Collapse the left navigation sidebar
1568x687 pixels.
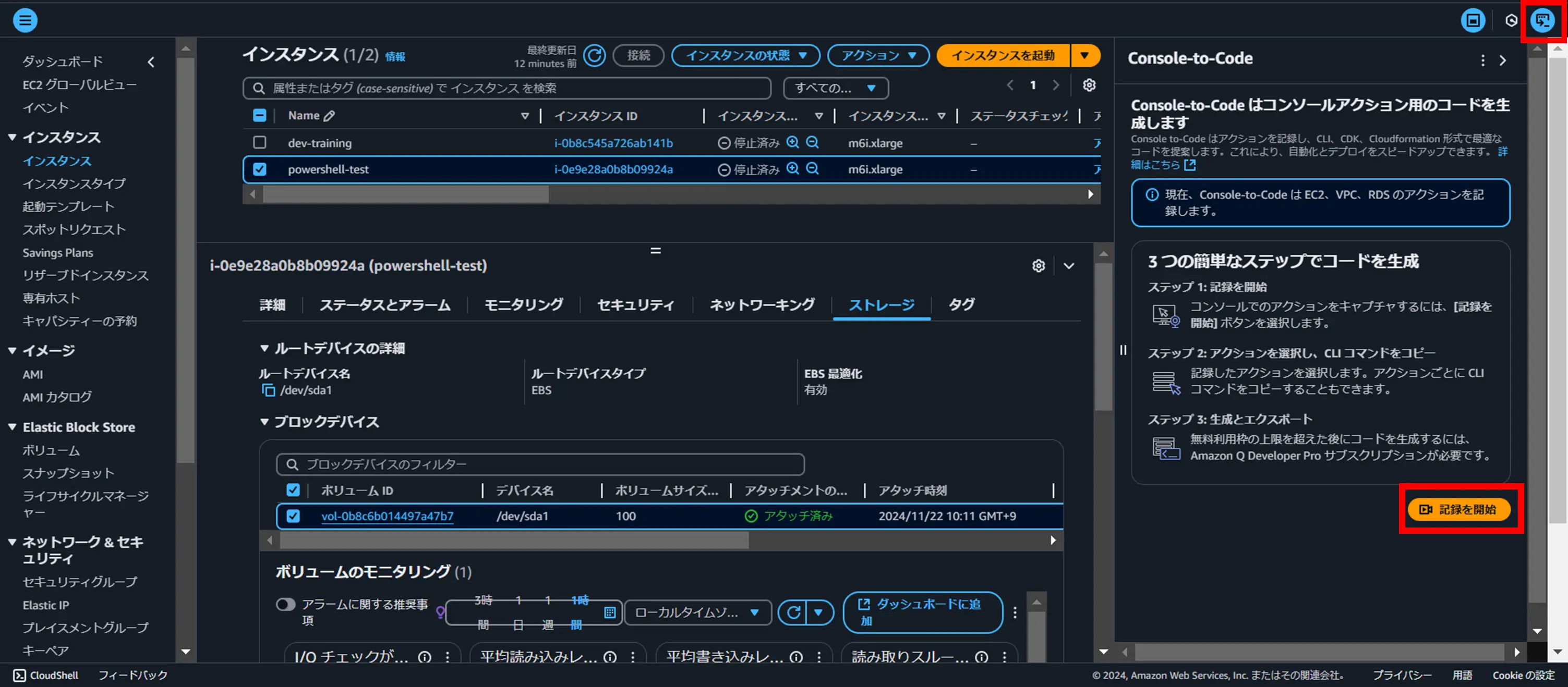(x=151, y=62)
